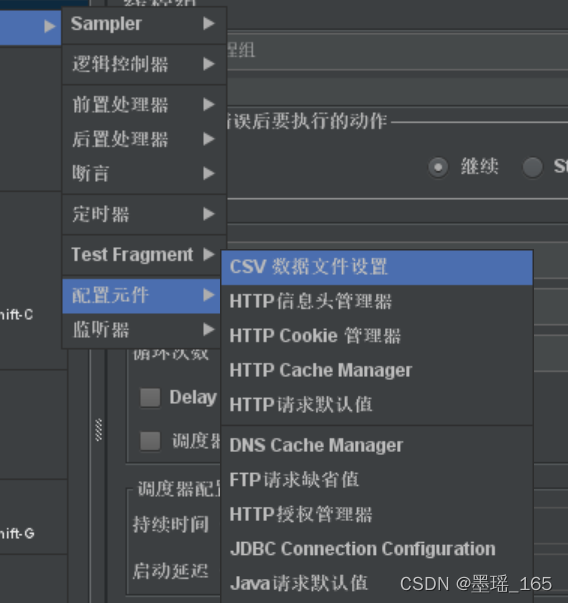Choose DNS Cache Manager item
568x603 pixels.
coord(377,445)
